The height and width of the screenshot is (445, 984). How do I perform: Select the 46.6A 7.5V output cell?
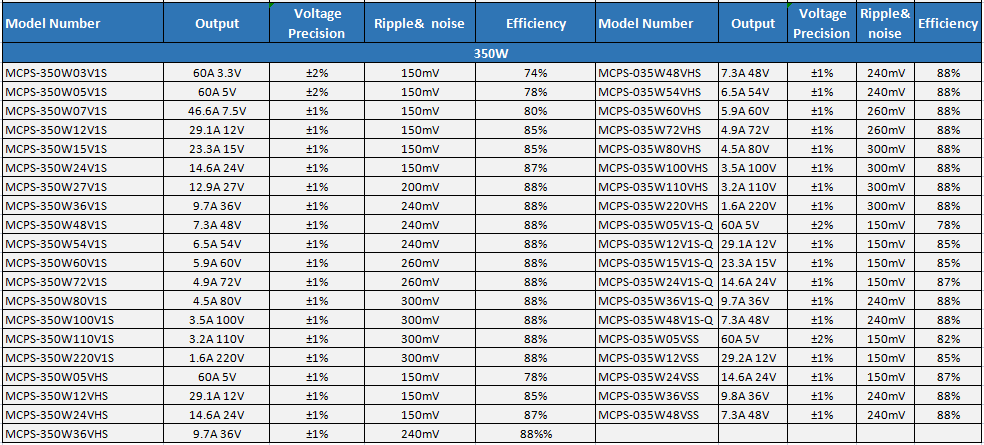click(x=217, y=111)
